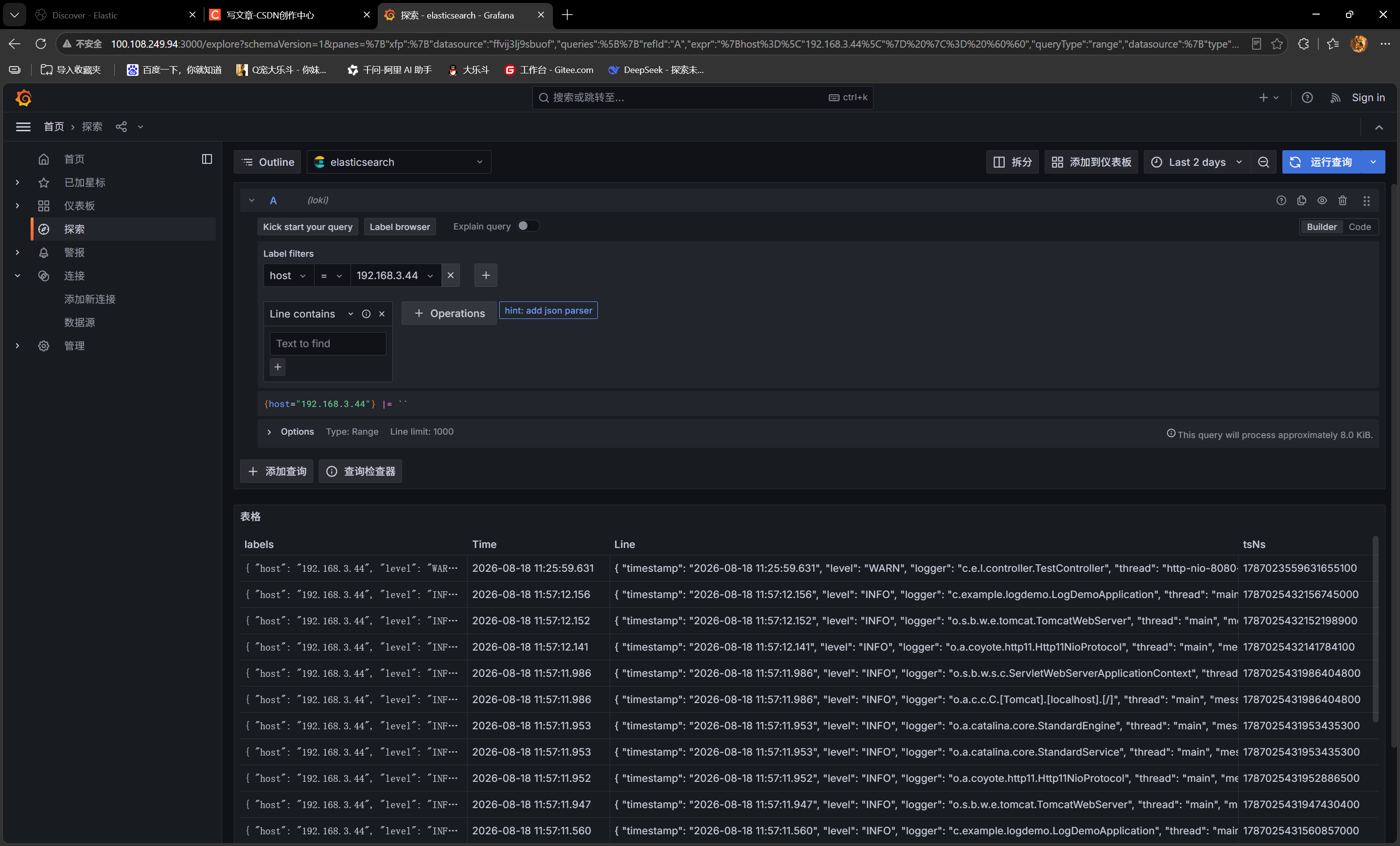Click 添加查询 button
The height and width of the screenshot is (846, 1400).
click(277, 472)
